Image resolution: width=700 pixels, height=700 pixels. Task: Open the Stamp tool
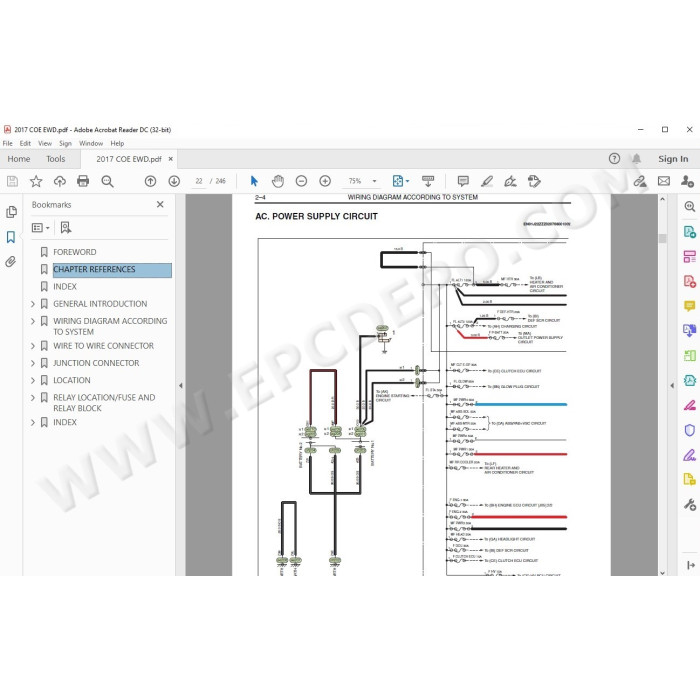pyautogui.click(x=534, y=181)
